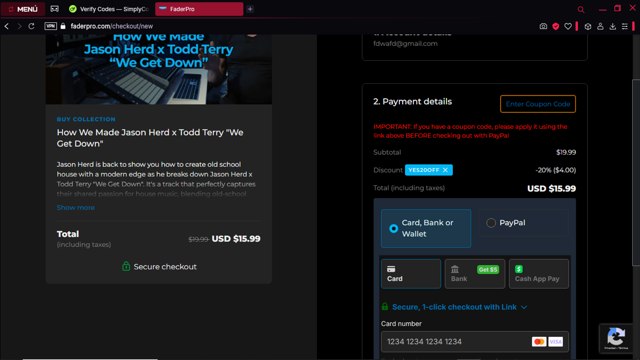This screenshot has width=640, height=360.
Task: Click the Mastercard logo icon
Action: click(539, 342)
